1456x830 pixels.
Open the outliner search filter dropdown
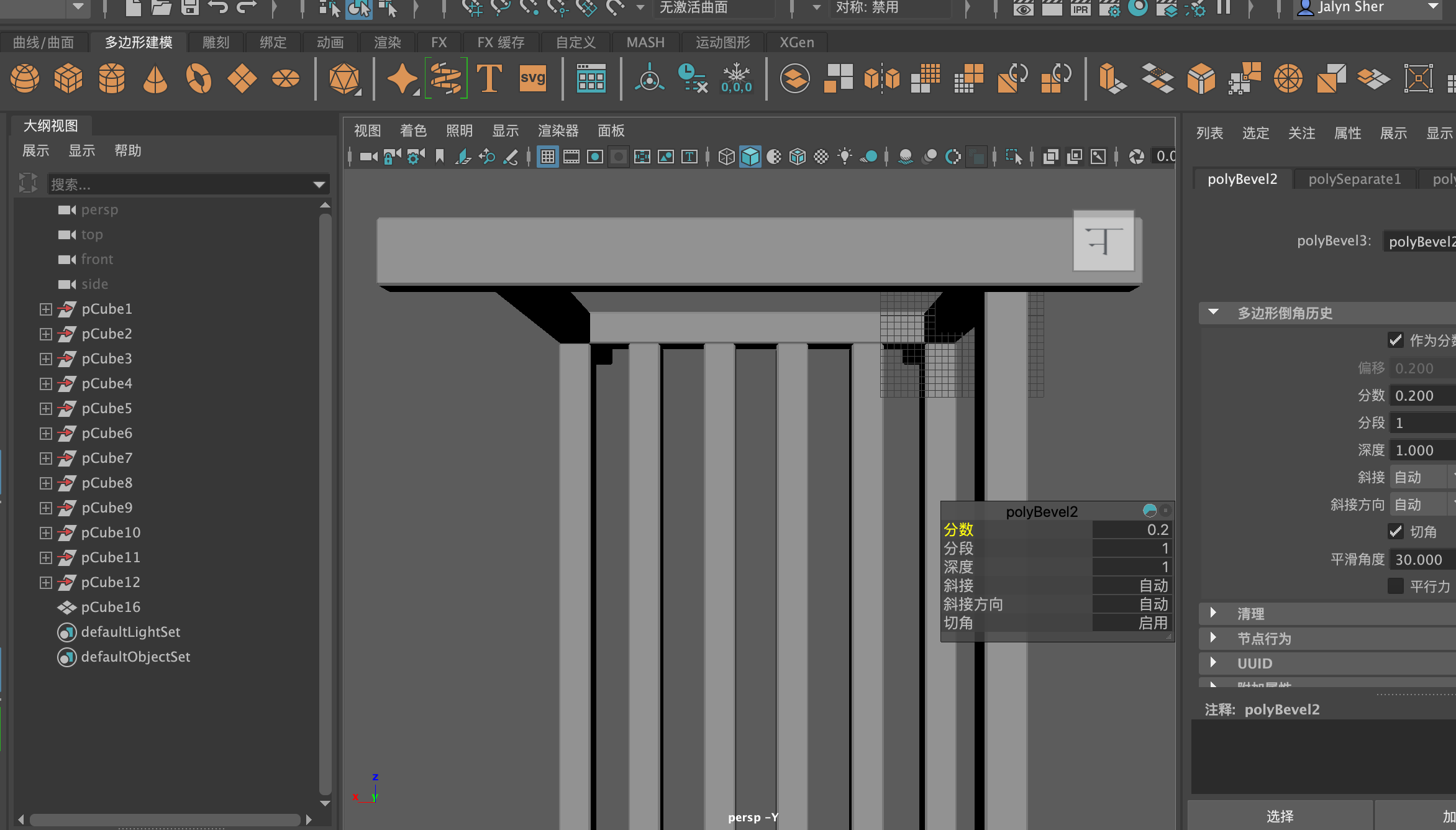319,185
